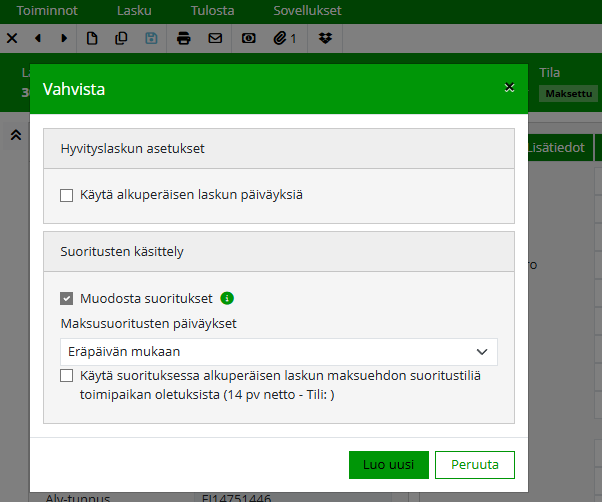Show info for Muodosta suoritukset
The width and height of the screenshot is (602, 502).
[x=227, y=298]
